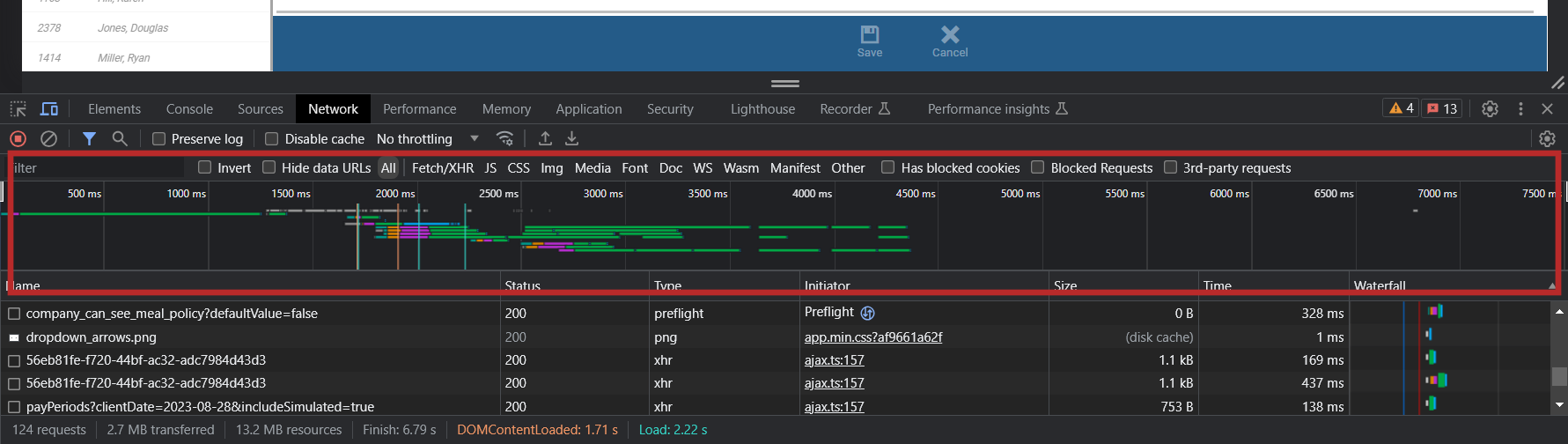Filter requests by Fetch/XHR

443,167
